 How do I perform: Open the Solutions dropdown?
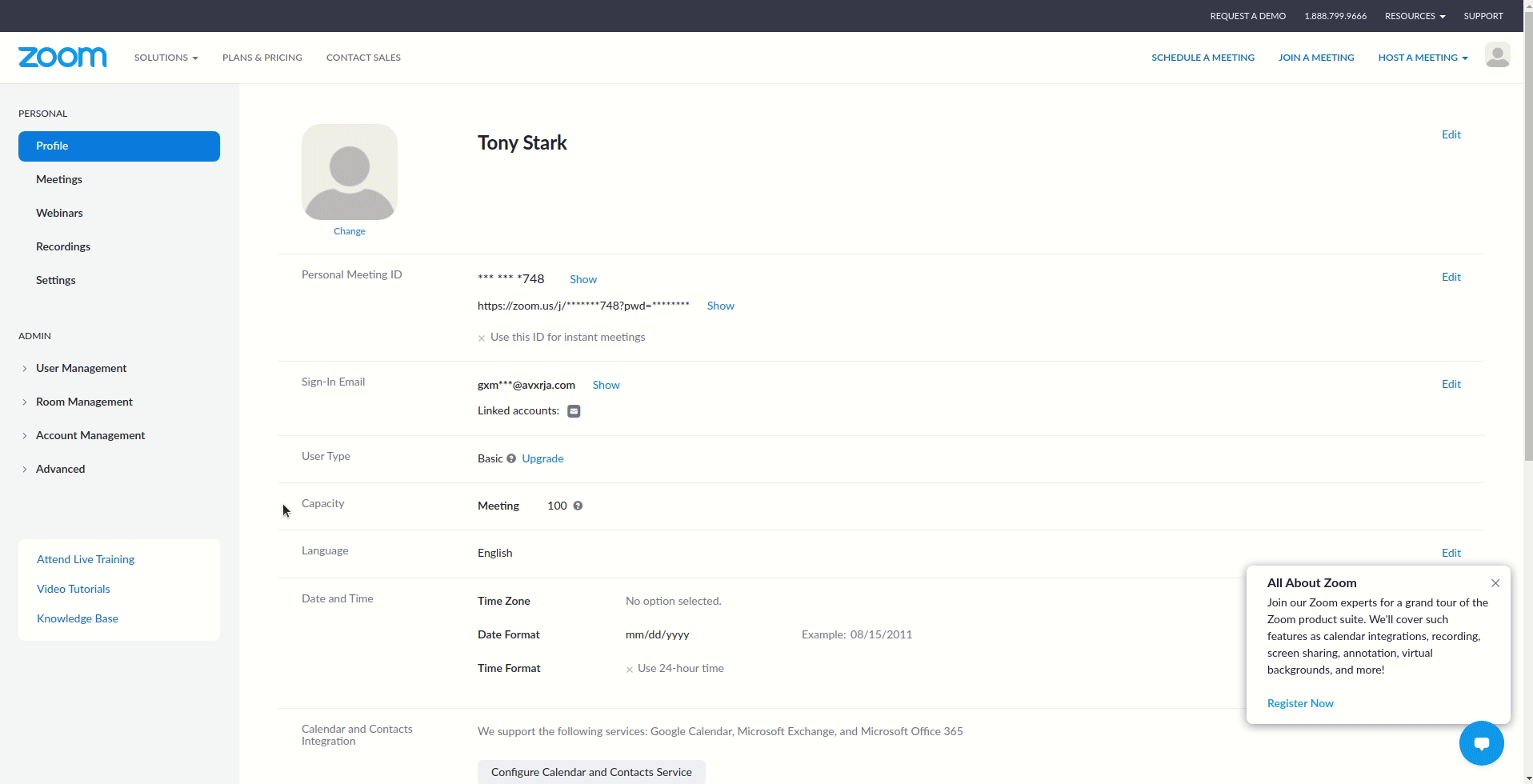(166, 58)
